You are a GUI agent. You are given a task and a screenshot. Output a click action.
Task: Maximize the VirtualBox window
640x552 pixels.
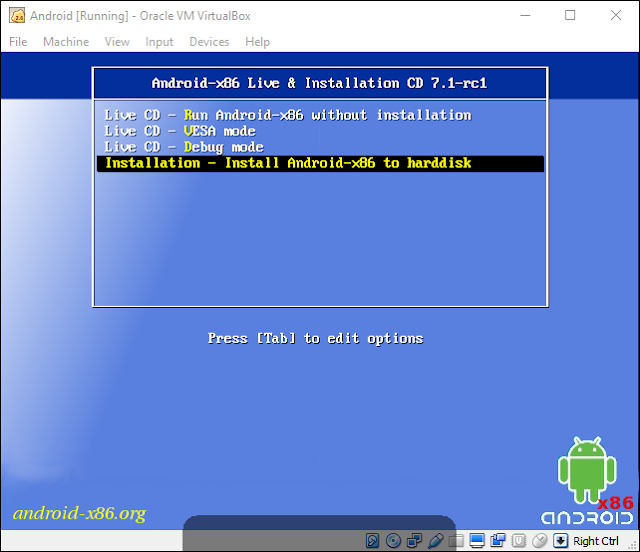pyautogui.click(x=570, y=16)
